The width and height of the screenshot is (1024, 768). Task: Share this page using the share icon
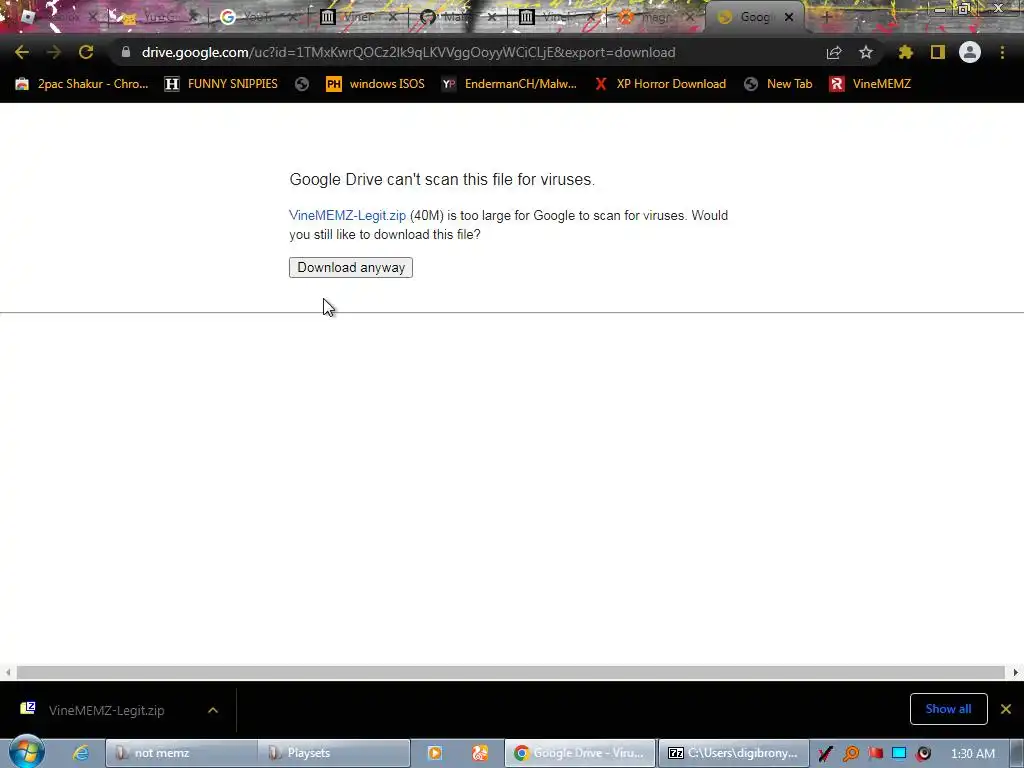834,52
